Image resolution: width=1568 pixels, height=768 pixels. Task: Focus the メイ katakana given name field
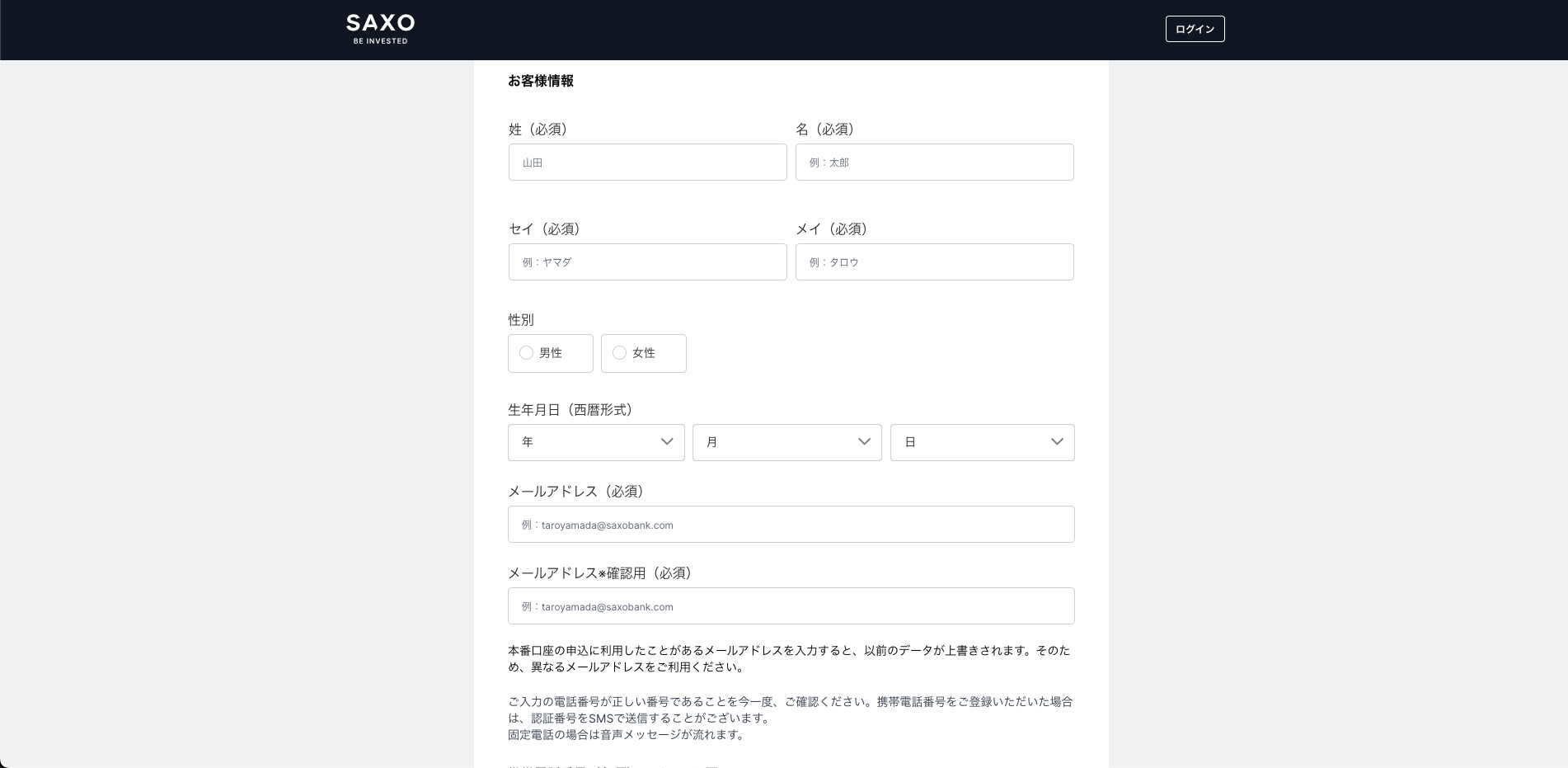click(934, 261)
